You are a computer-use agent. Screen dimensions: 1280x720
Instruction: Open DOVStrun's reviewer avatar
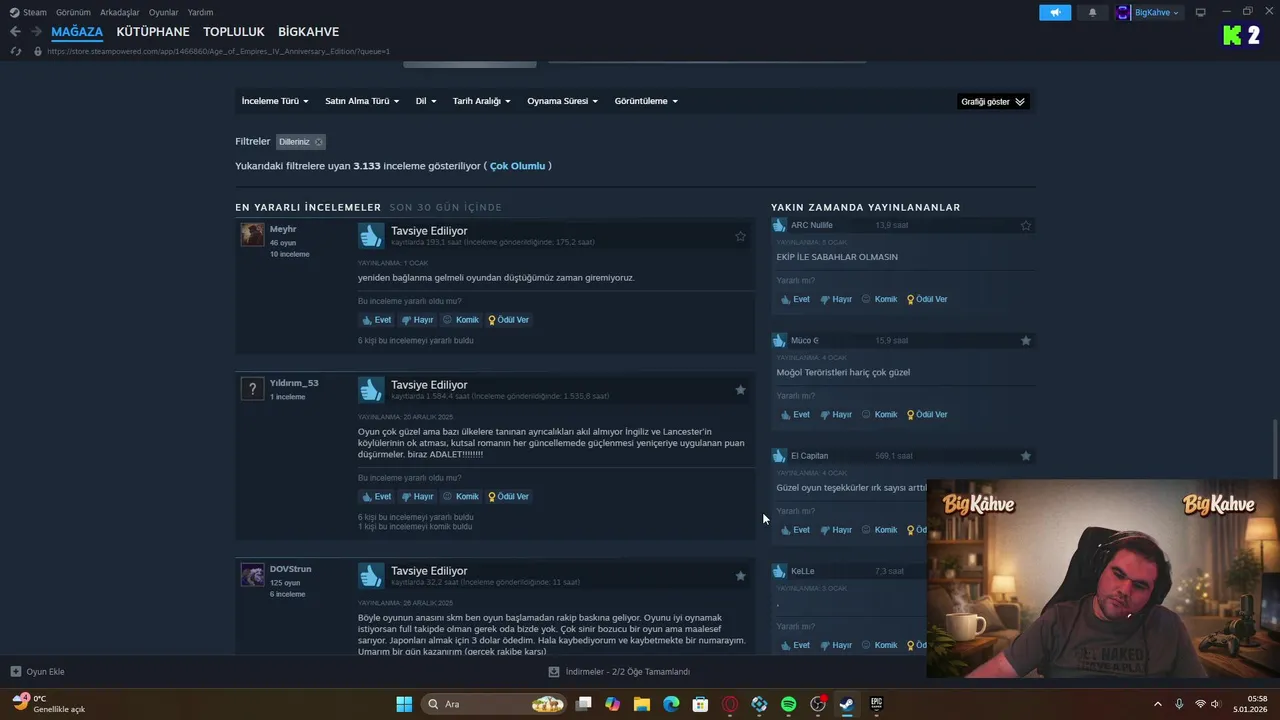tap(252, 574)
